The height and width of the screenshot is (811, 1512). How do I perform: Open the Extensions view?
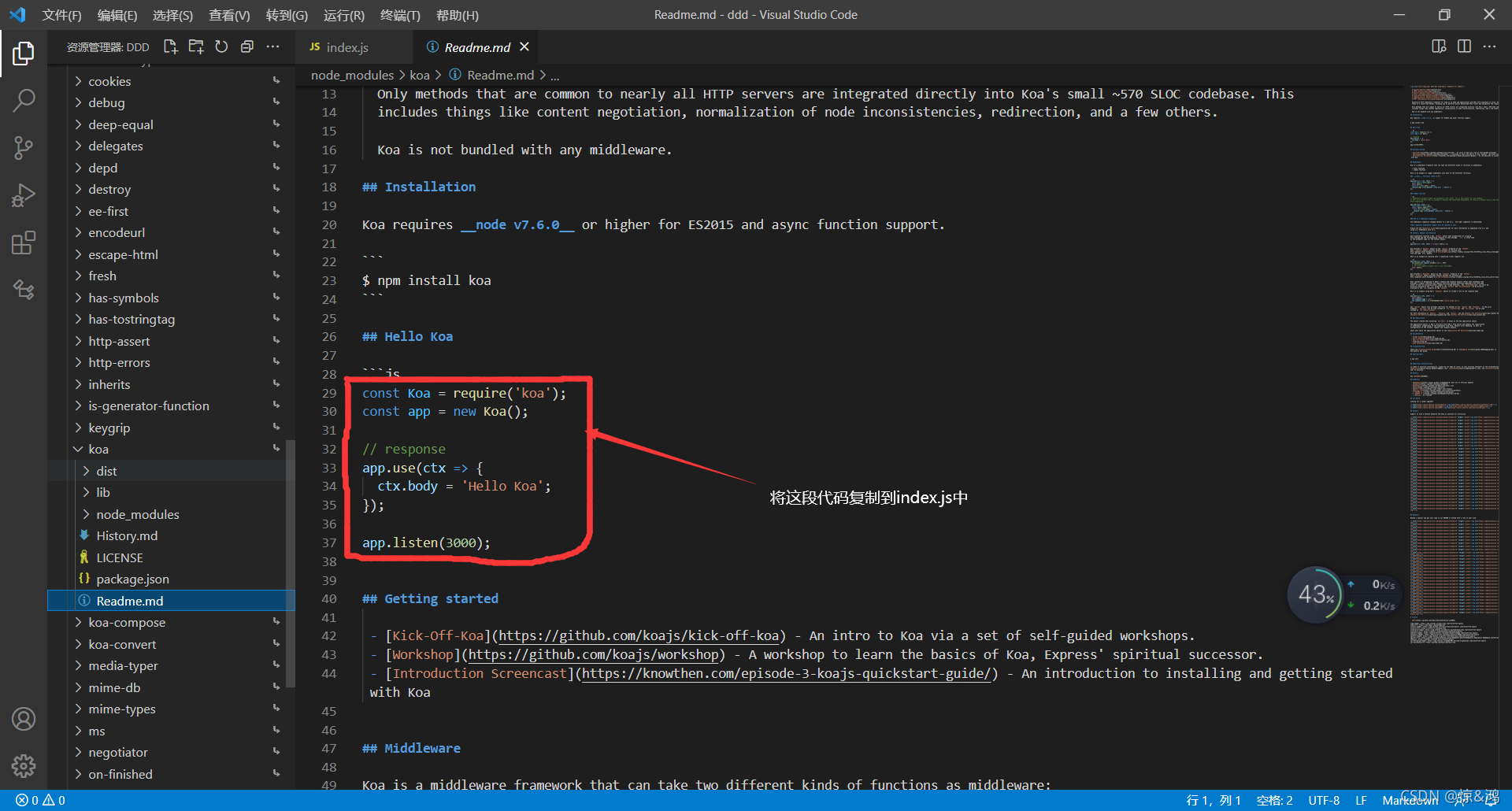[x=24, y=243]
